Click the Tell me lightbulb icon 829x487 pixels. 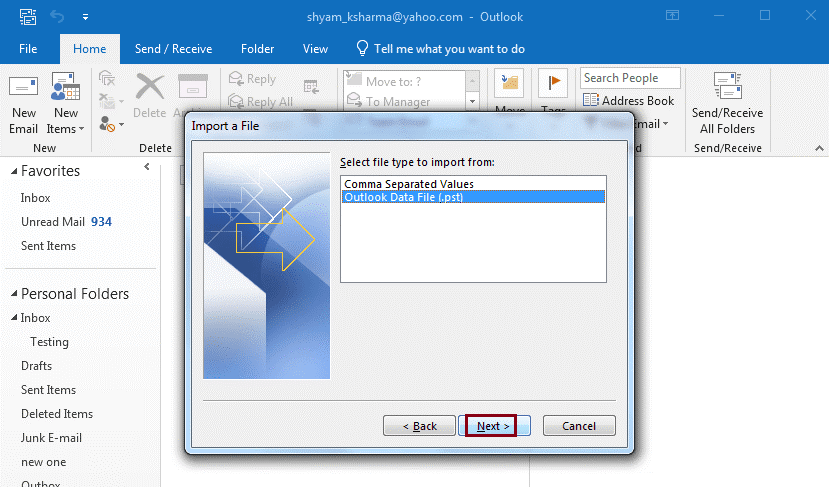coord(362,48)
